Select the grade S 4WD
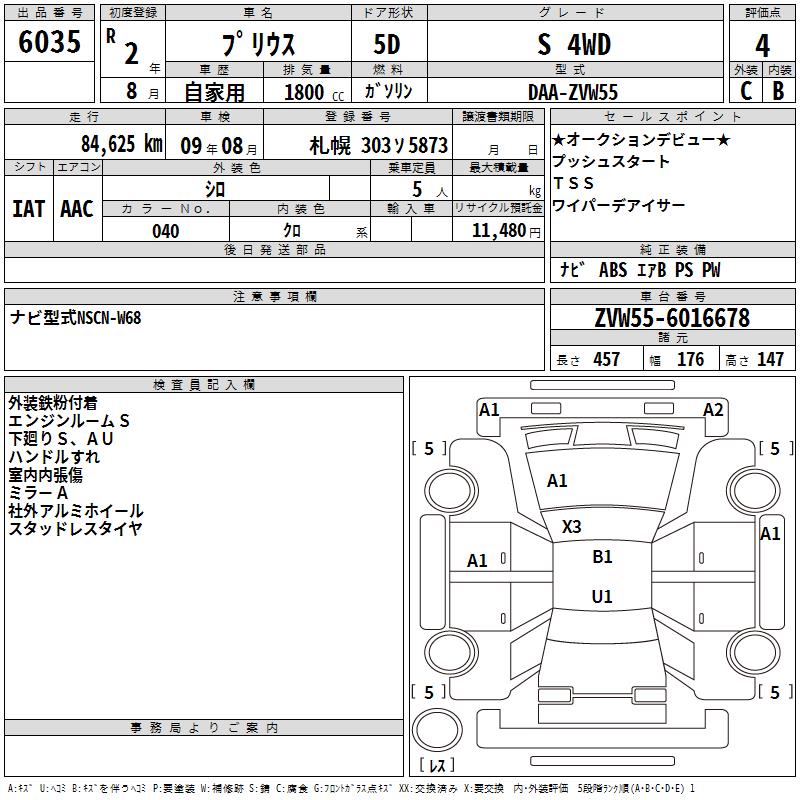800x800 pixels. (574, 45)
